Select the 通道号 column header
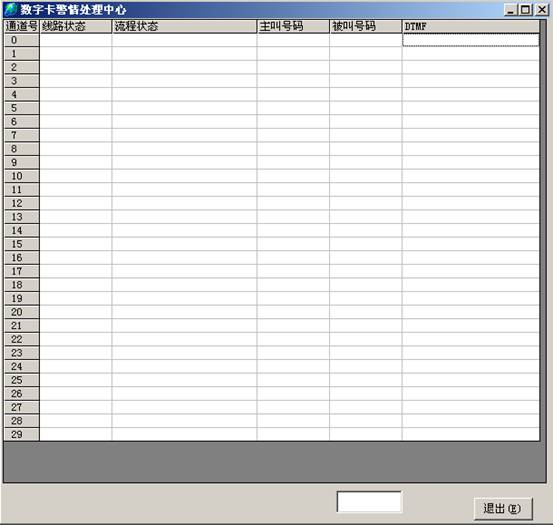 [22, 26]
